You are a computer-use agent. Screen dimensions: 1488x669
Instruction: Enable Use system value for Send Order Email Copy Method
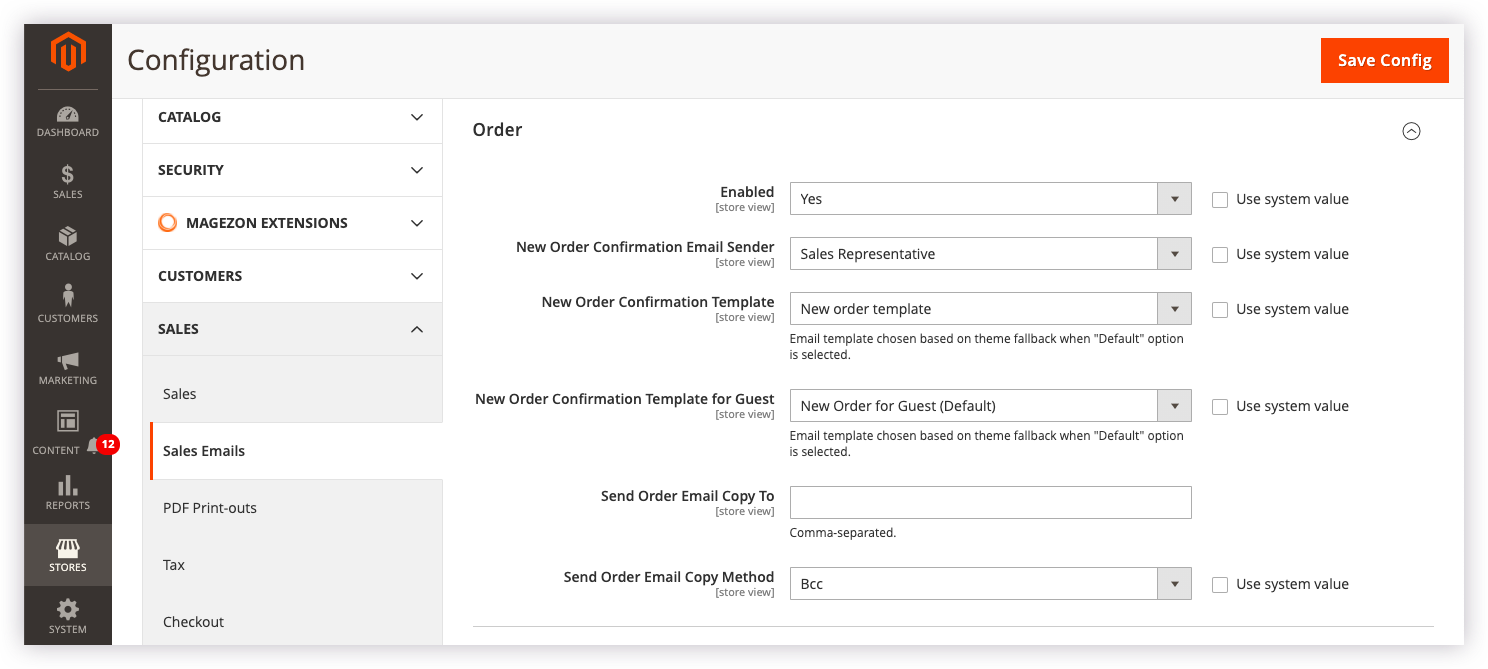pos(1220,583)
